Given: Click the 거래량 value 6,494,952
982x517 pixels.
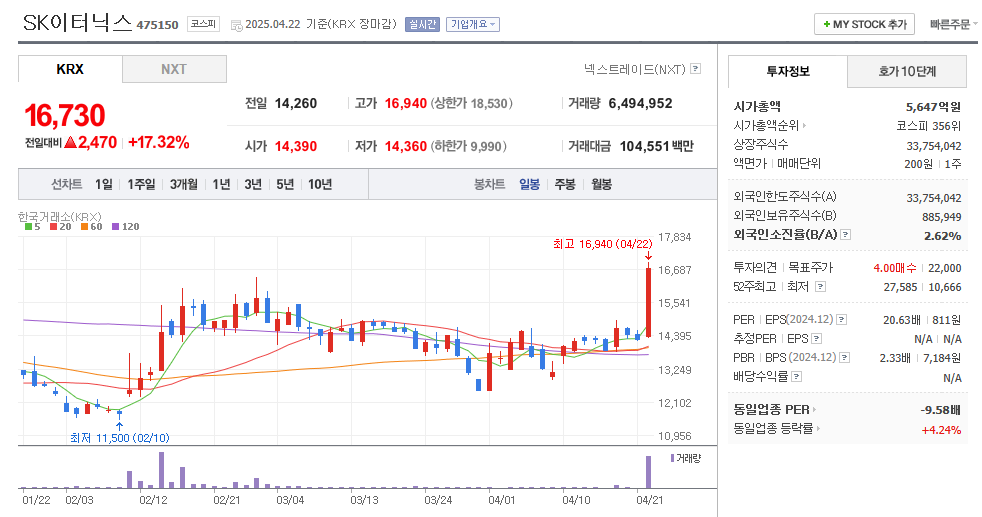Looking at the screenshot, I should click(641, 103).
